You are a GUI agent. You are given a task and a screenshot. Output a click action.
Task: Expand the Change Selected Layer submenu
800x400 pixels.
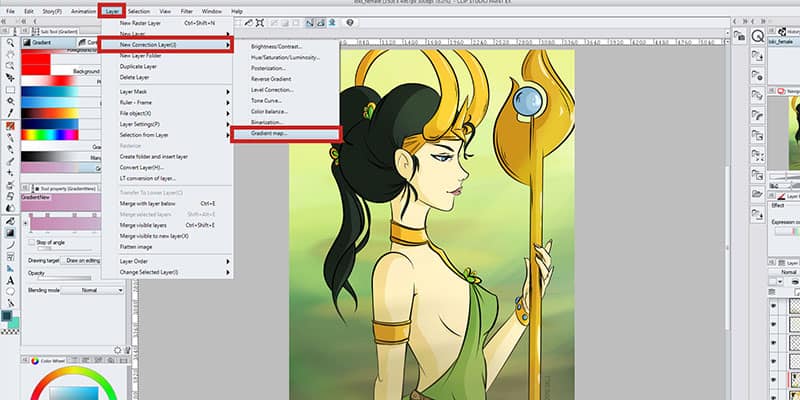(x=167, y=272)
